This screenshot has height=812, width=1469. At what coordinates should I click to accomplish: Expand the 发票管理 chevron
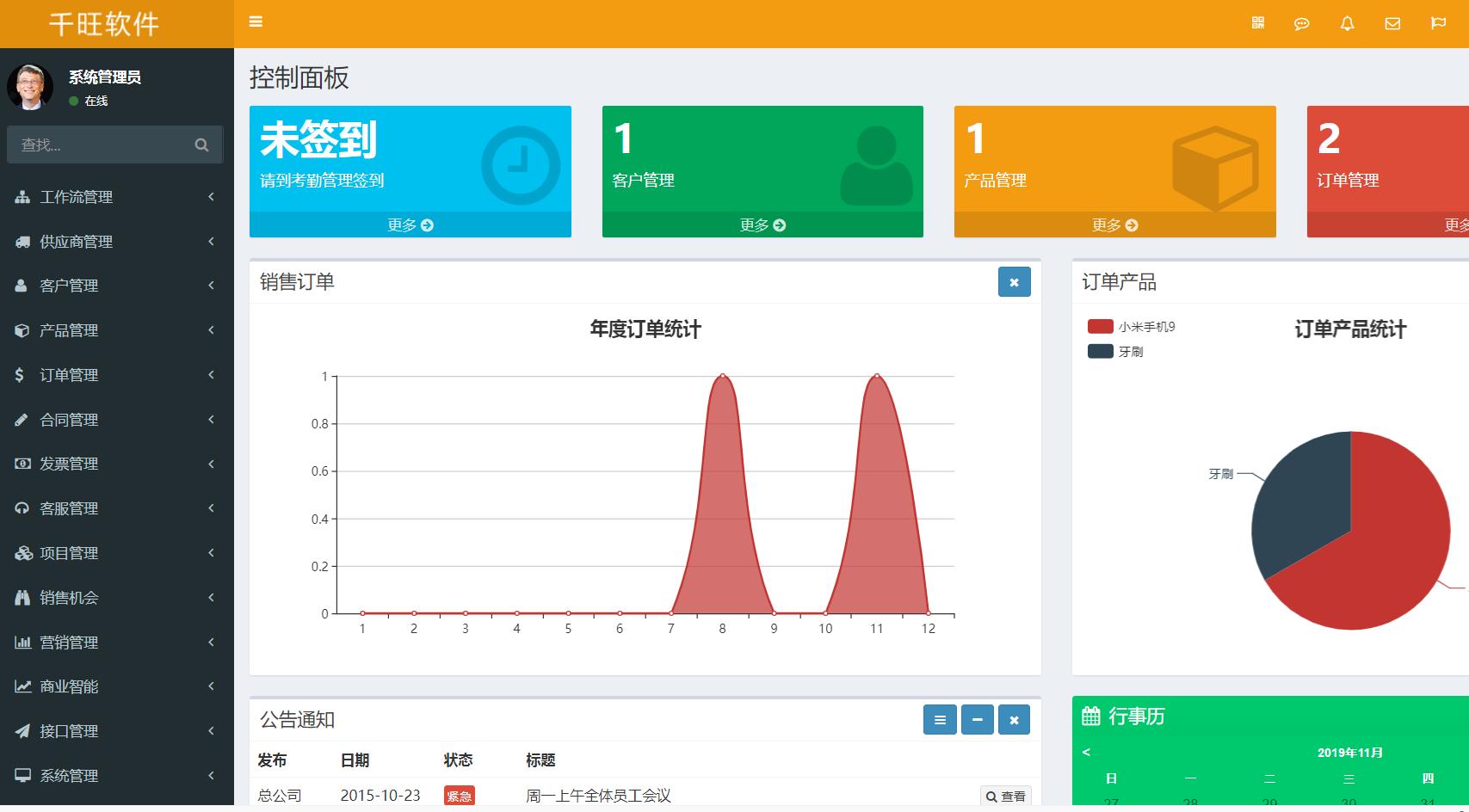click(211, 464)
